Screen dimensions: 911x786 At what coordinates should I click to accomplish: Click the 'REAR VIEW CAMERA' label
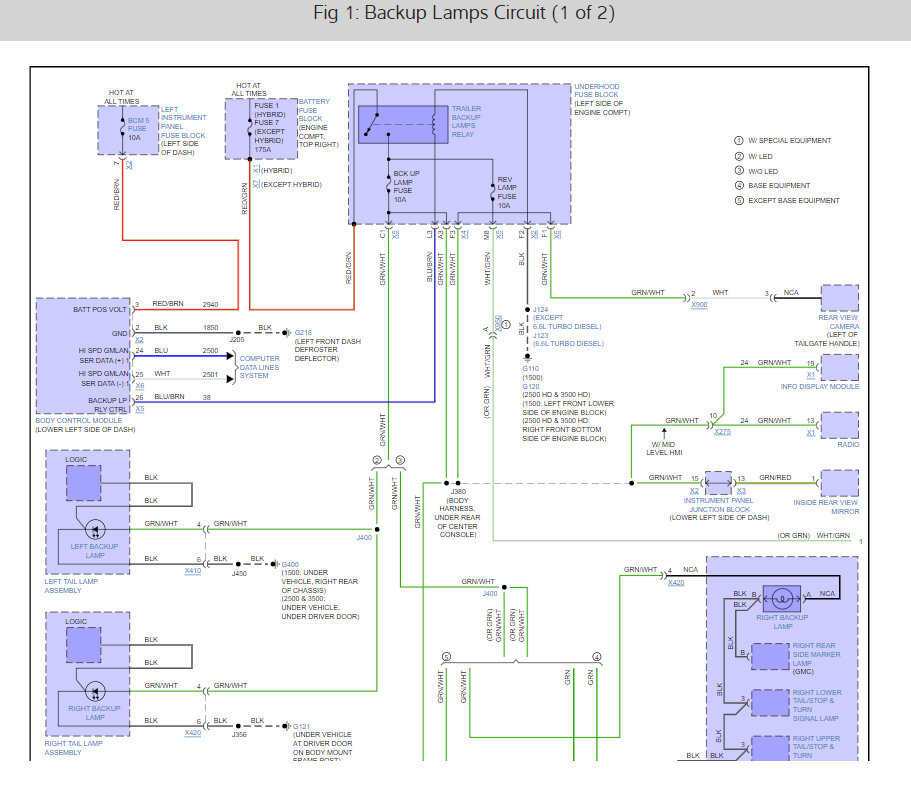coord(838,322)
